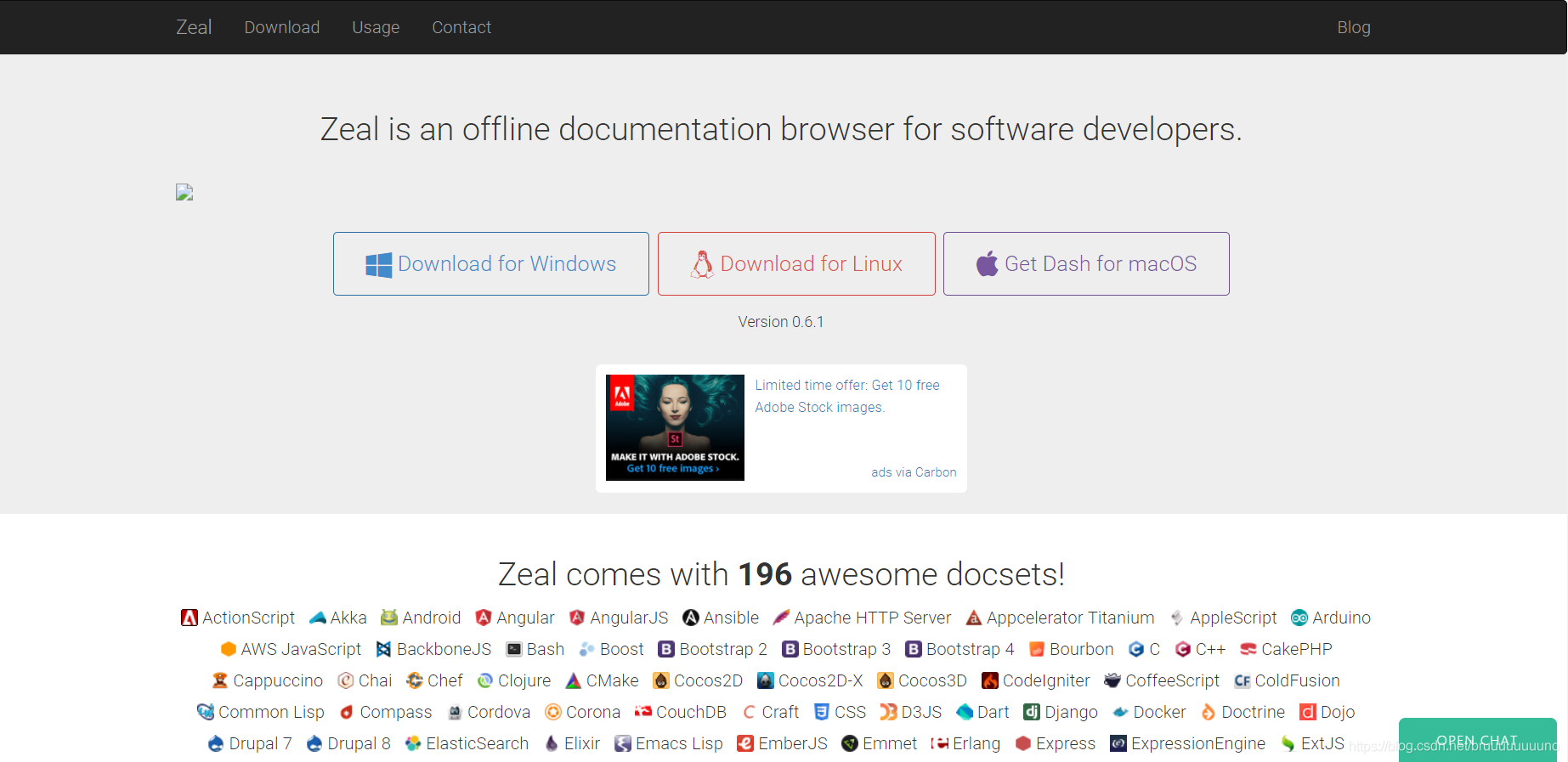Click the Linux penguin icon
The image size is (1568, 762).
pyautogui.click(x=702, y=264)
